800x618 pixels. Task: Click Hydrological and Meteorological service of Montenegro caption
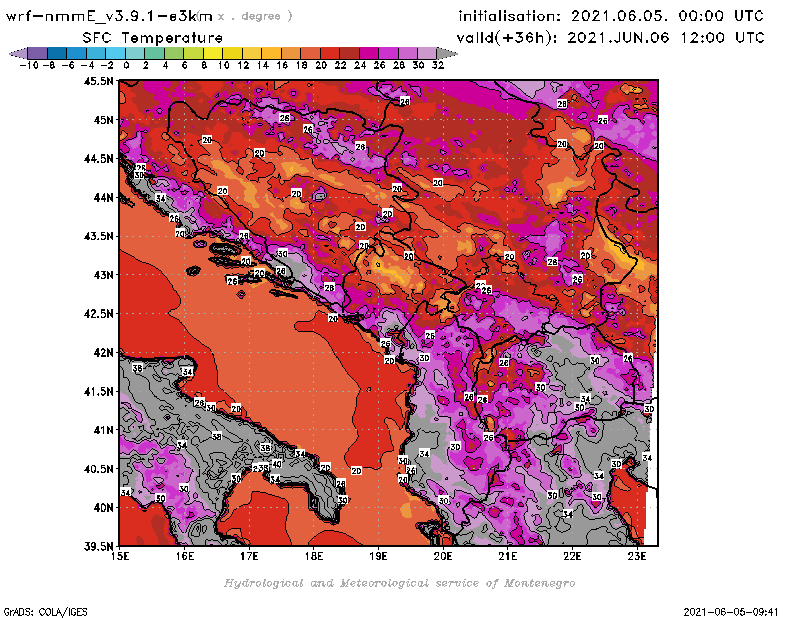point(399,582)
